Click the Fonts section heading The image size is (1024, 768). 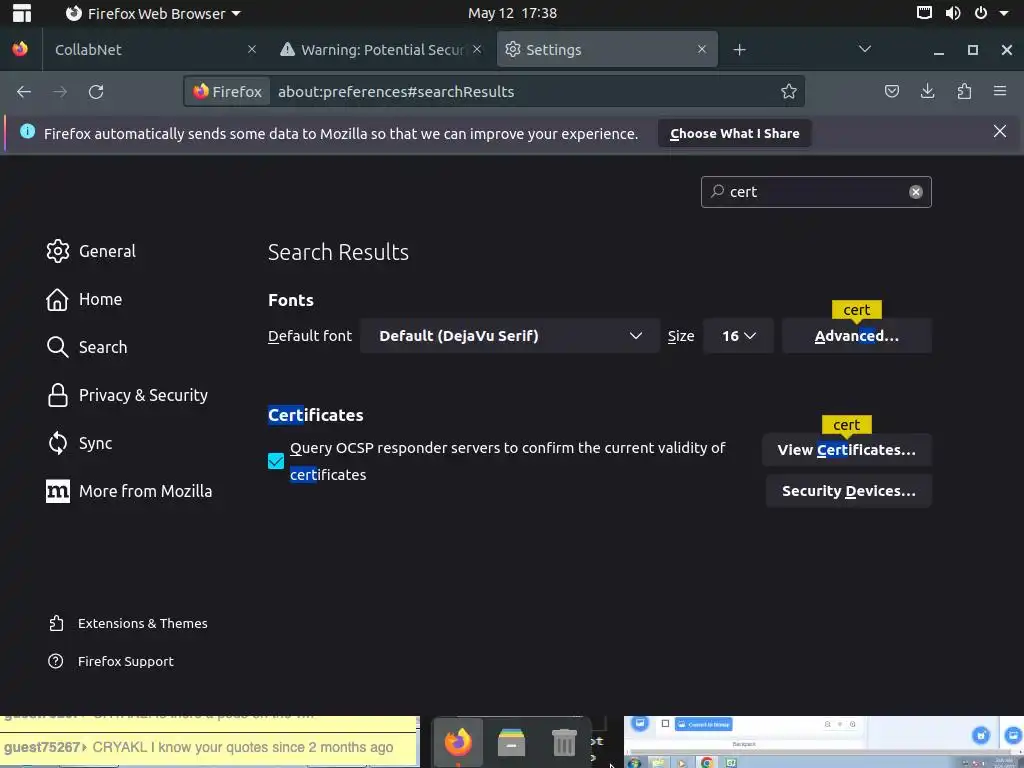pos(291,300)
